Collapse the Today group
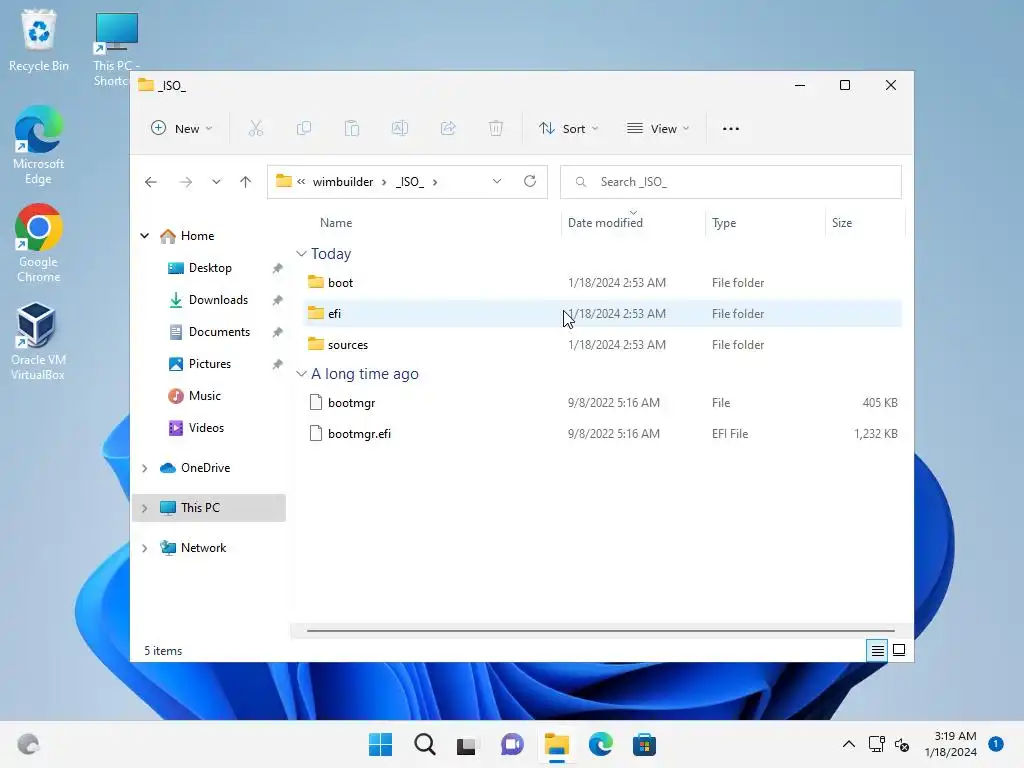The width and height of the screenshot is (1024, 768). click(x=301, y=253)
